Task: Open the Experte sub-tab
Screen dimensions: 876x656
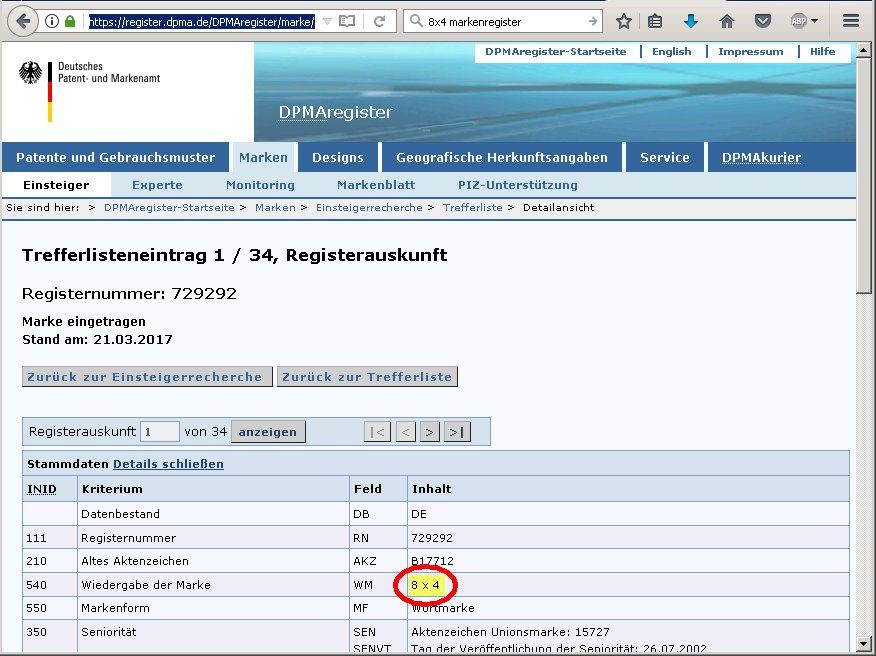Action: tap(157, 185)
